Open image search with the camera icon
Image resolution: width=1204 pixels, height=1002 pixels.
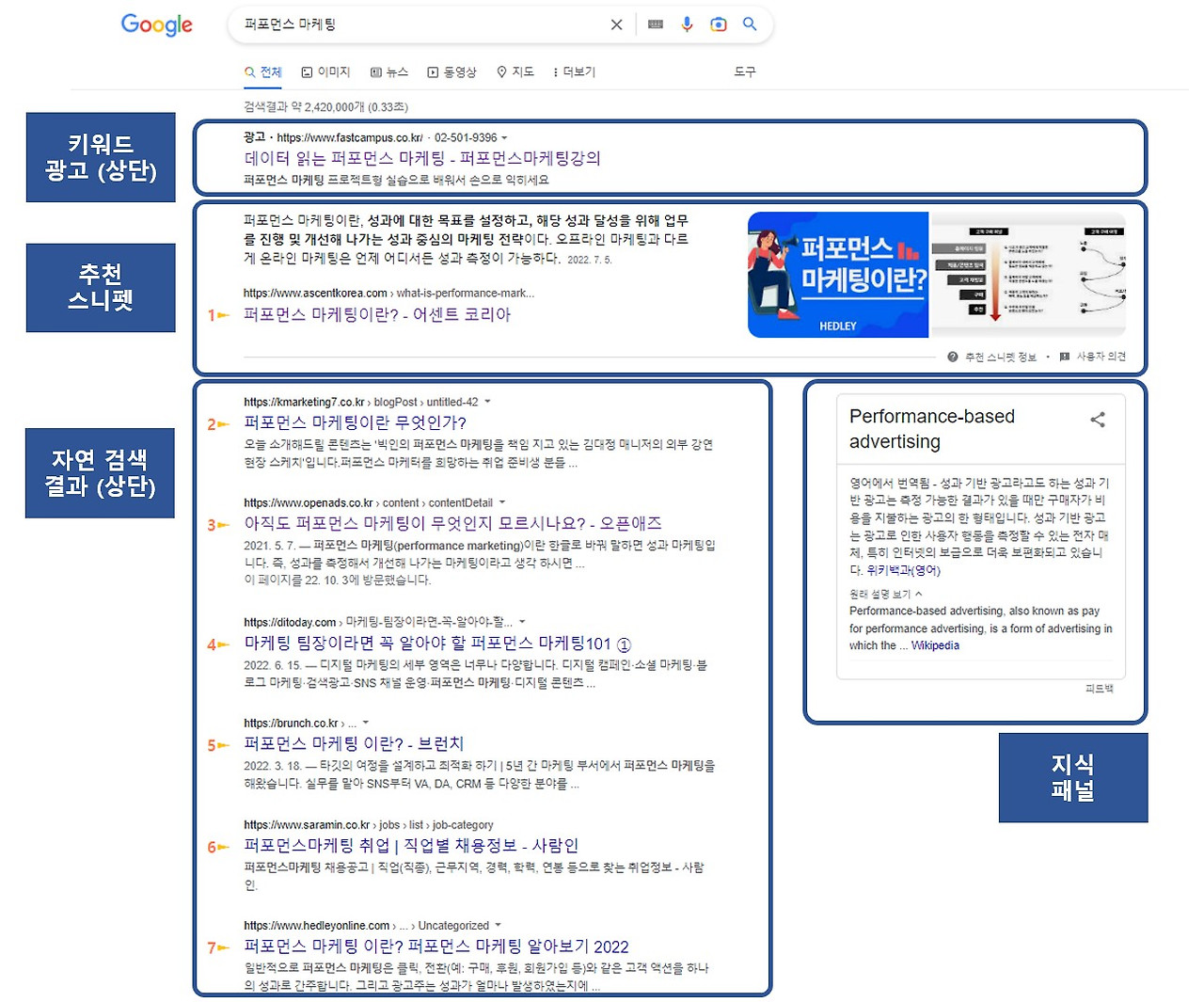pyautogui.click(x=719, y=24)
